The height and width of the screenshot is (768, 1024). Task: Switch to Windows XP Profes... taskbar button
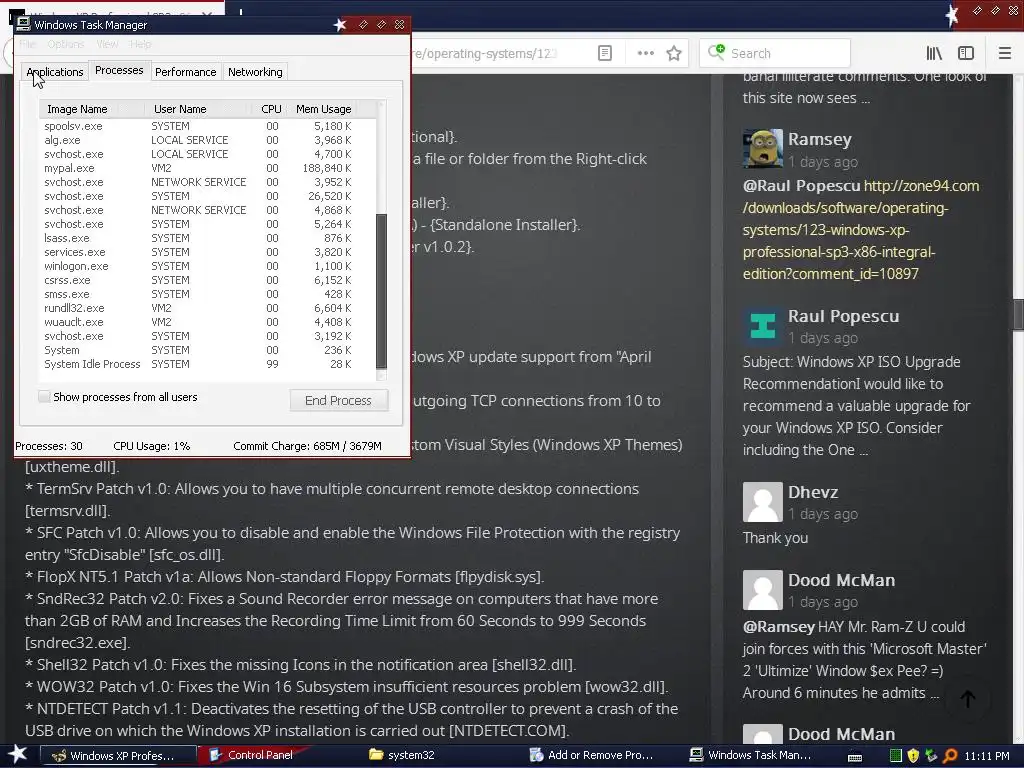coord(118,756)
